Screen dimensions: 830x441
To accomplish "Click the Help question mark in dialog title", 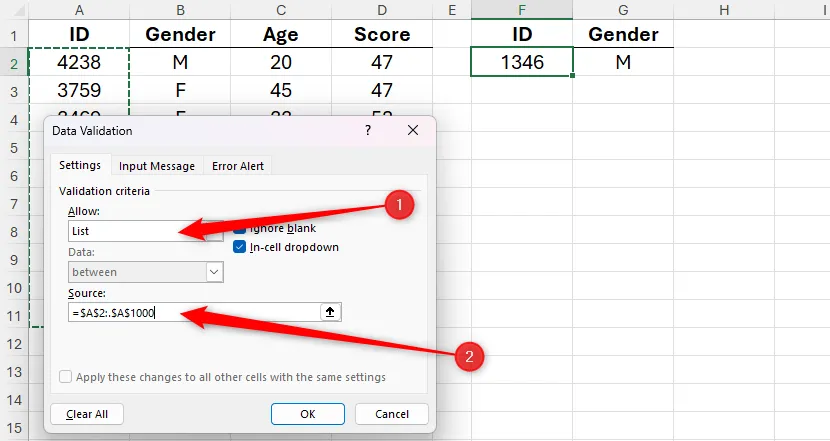I will coord(367,131).
